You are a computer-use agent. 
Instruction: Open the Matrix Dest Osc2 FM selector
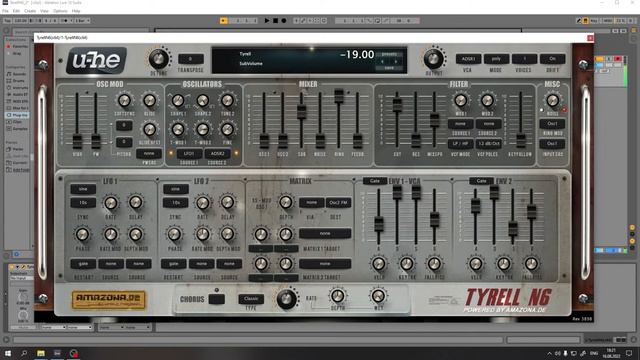(x=338, y=202)
